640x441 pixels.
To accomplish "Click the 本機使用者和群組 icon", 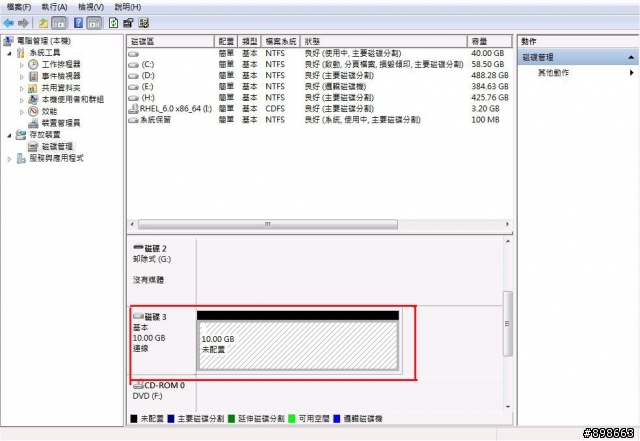I will coord(33,99).
